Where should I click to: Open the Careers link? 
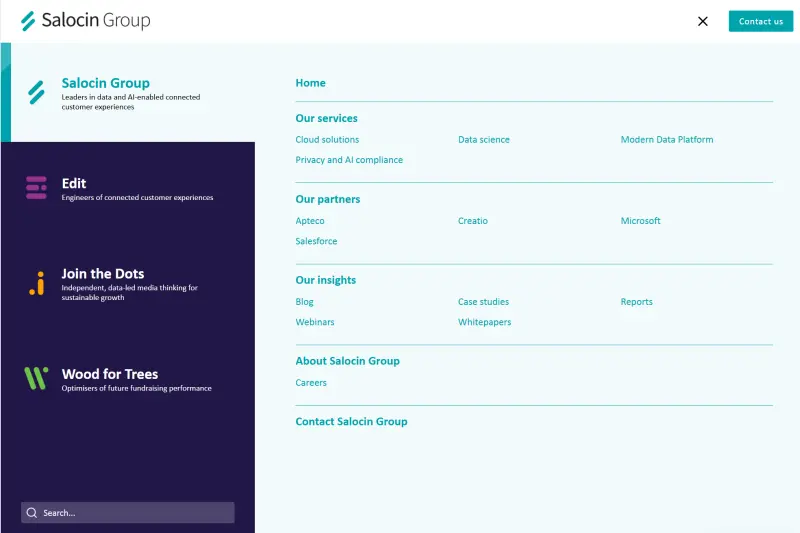point(311,383)
